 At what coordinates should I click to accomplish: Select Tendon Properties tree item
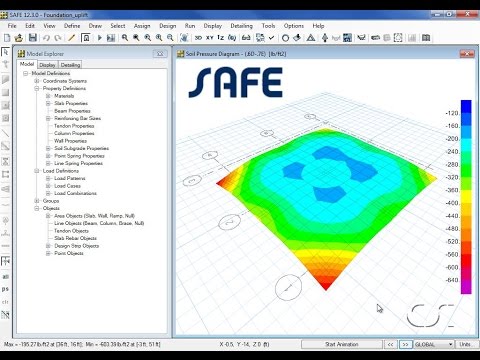point(74,126)
